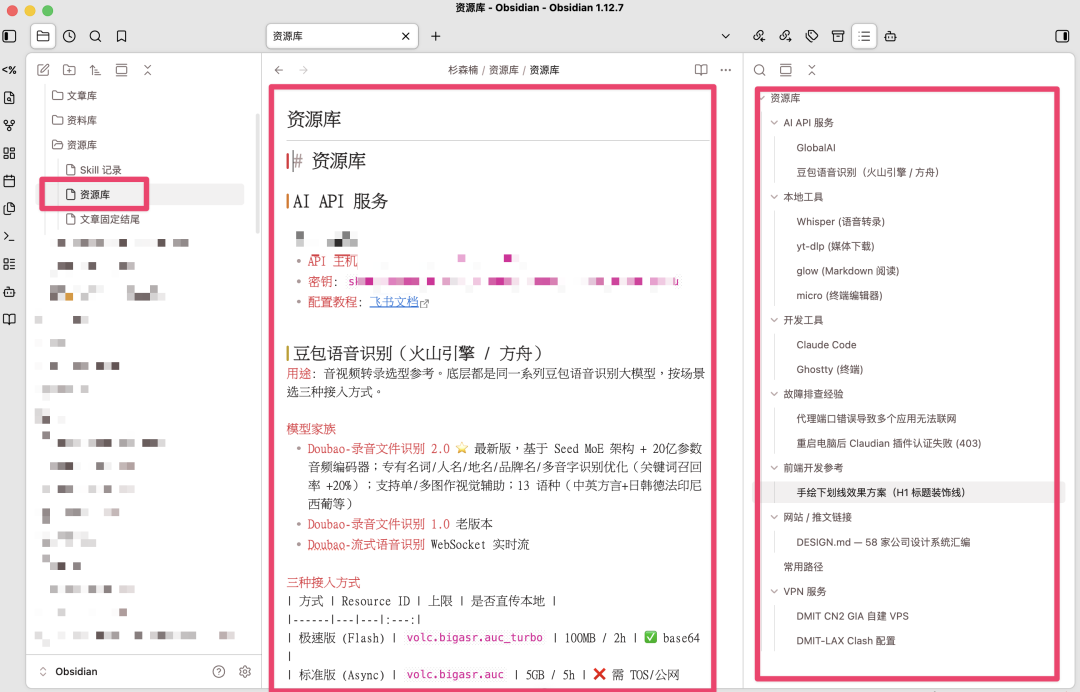Screen dimensions: 1080x692
Task: Open the quick switcher file-search ribbon icon
Action: click(10, 98)
